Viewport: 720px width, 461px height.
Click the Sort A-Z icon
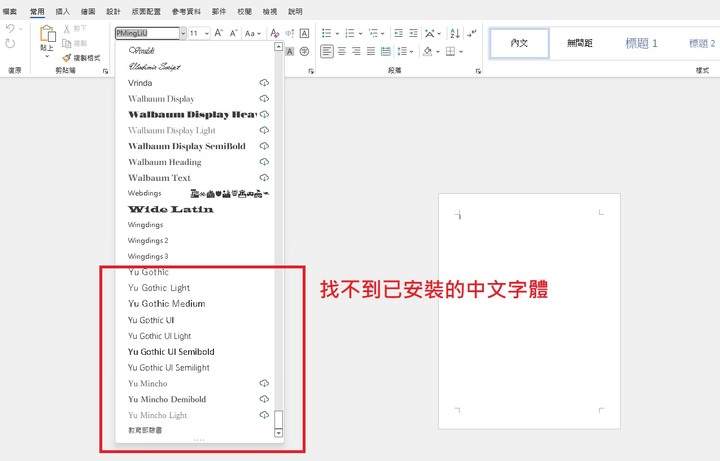coord(455,33)
